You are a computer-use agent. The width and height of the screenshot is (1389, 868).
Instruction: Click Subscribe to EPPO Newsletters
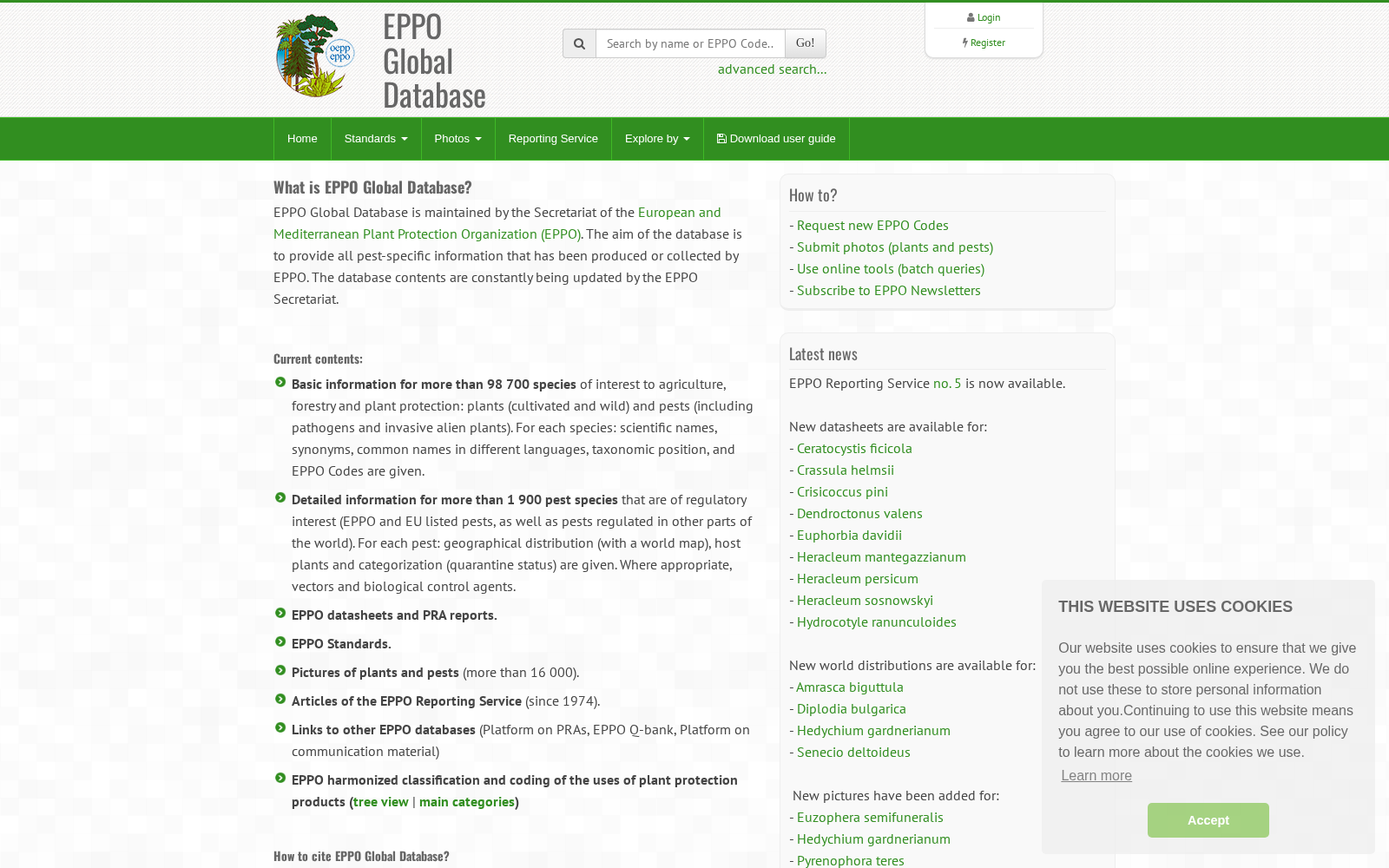tap(889, 291)
